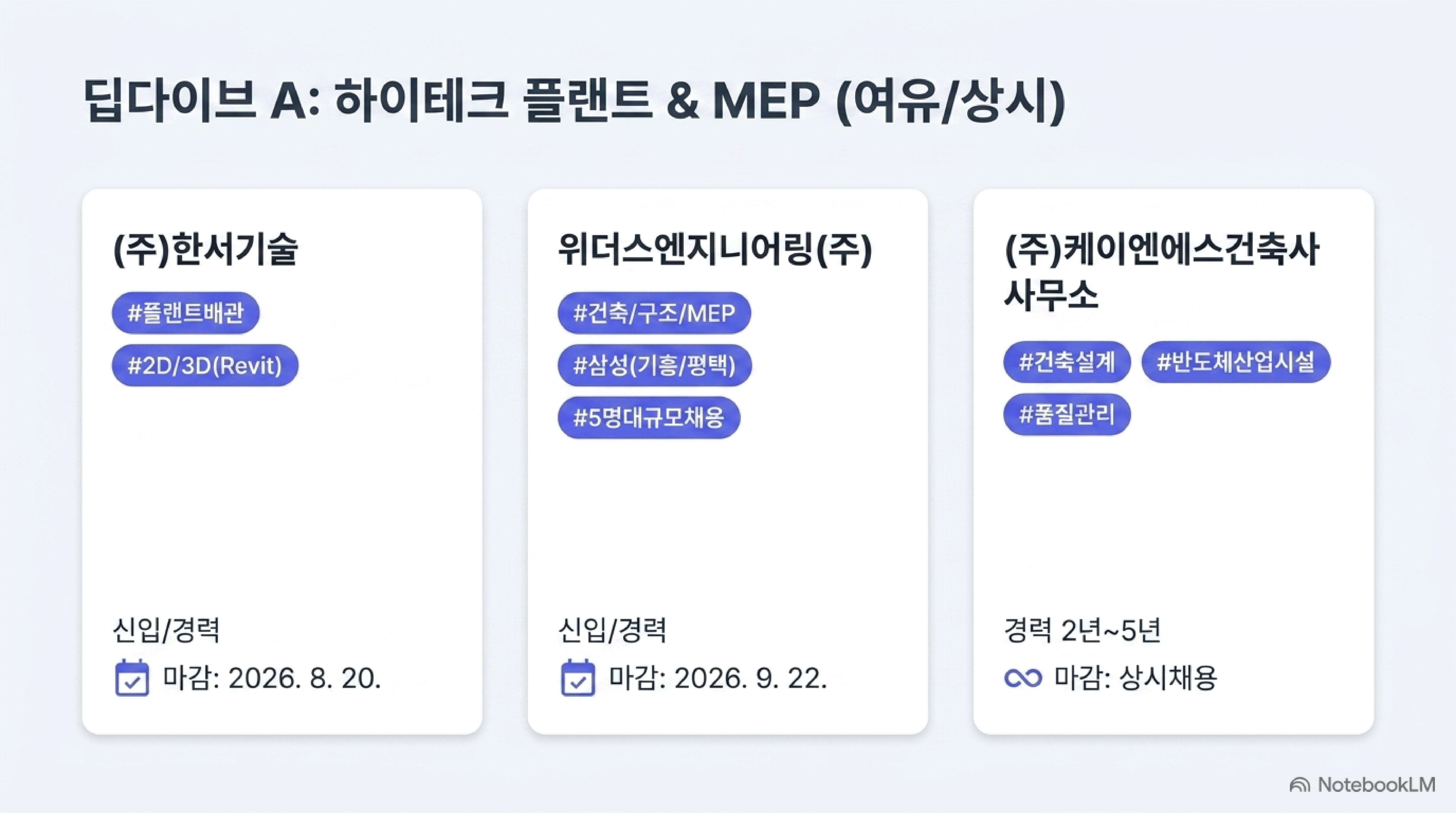Click the infinity icon beside 상시채용
1456x813 pixels.
tap(1023, 678)
